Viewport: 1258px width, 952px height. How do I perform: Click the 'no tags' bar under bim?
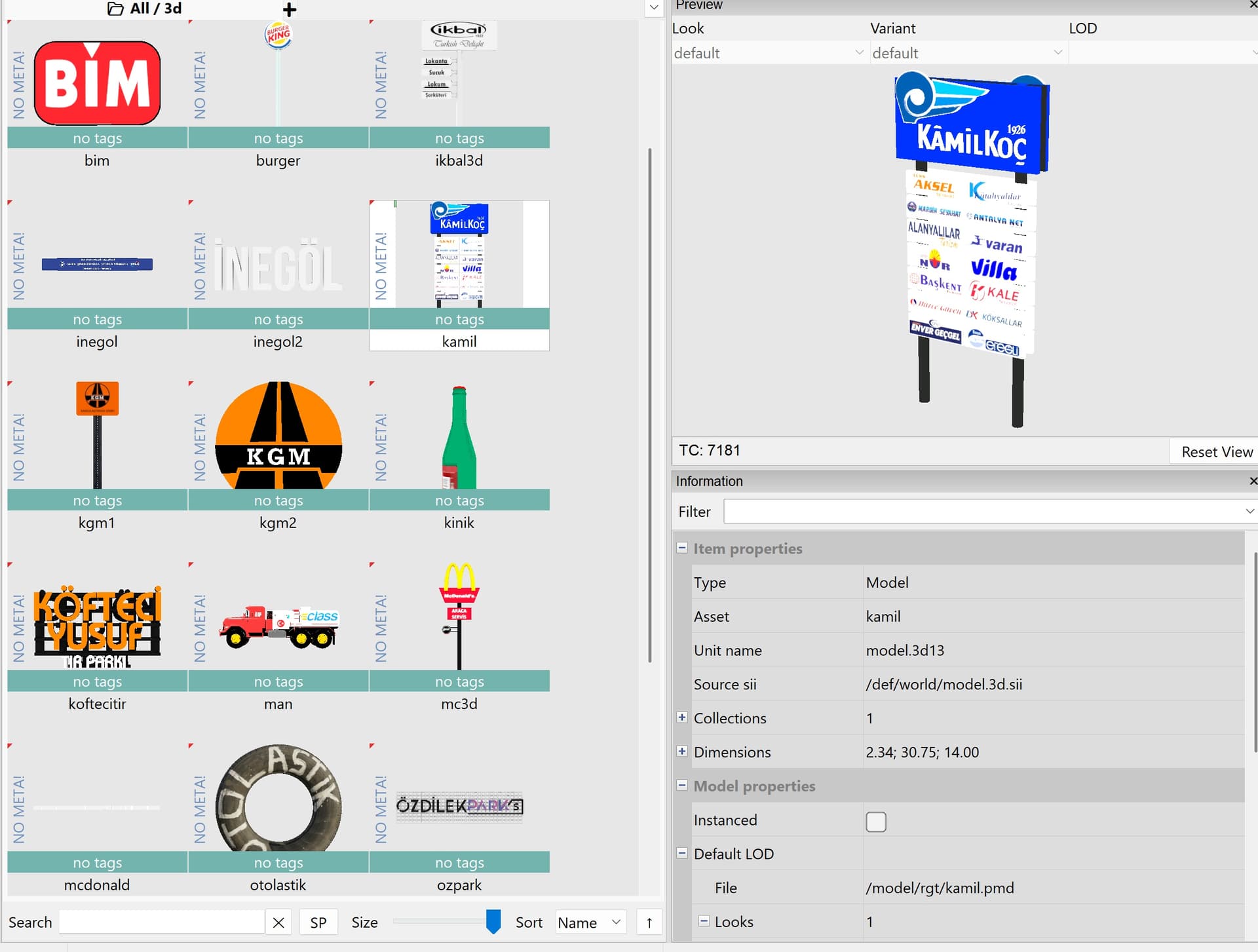tap(97, 138)
